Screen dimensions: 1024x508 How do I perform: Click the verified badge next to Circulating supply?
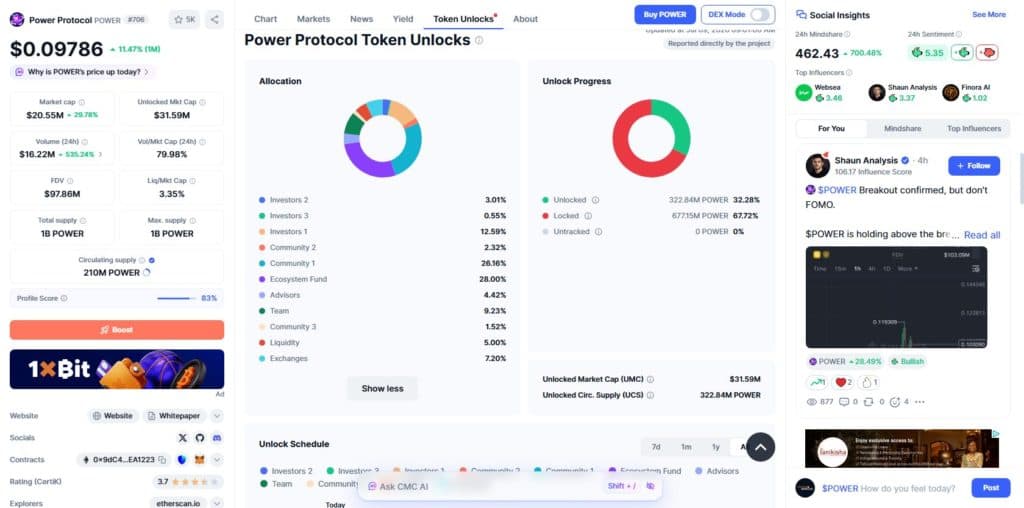click(152, 260)
